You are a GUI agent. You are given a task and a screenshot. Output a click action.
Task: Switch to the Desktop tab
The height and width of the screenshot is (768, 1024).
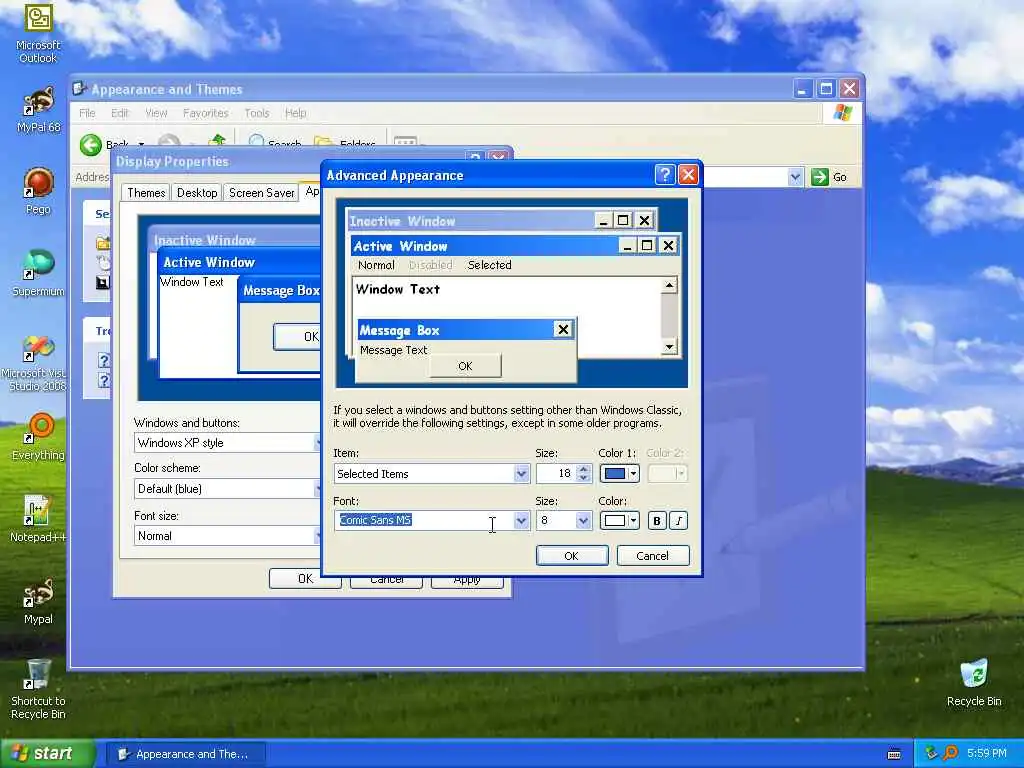197,193
